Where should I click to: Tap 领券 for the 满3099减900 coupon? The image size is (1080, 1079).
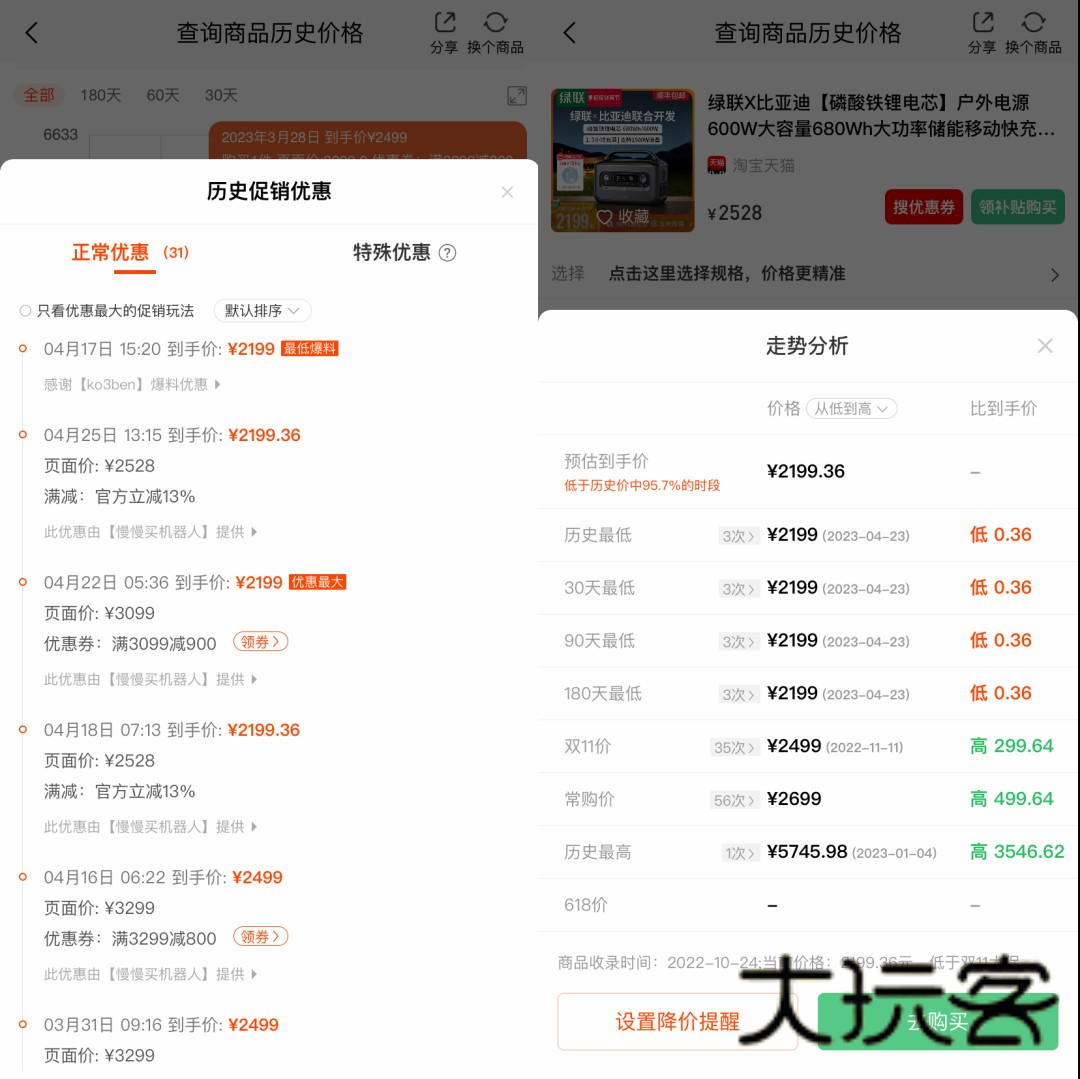pos(261,642)
